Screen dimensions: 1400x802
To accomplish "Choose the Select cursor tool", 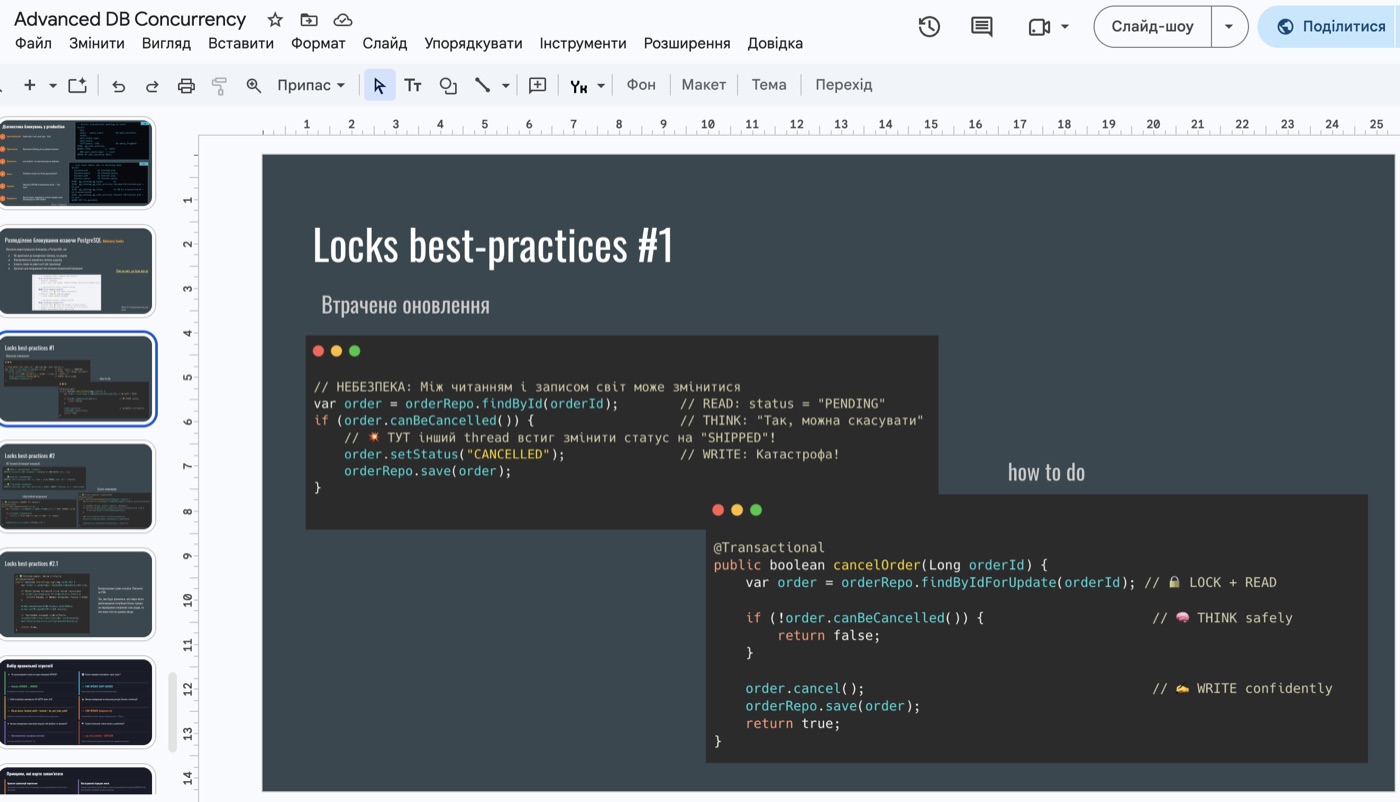I will pos(379,86).
